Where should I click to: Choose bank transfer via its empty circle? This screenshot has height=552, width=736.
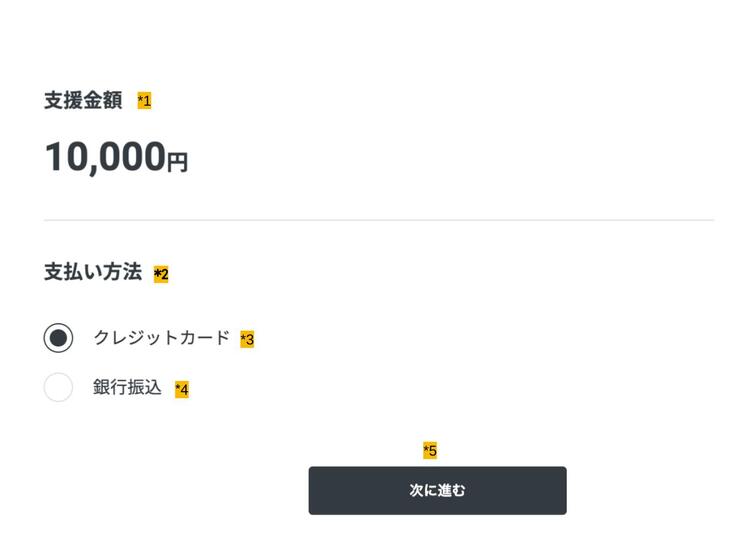(58, 387)
